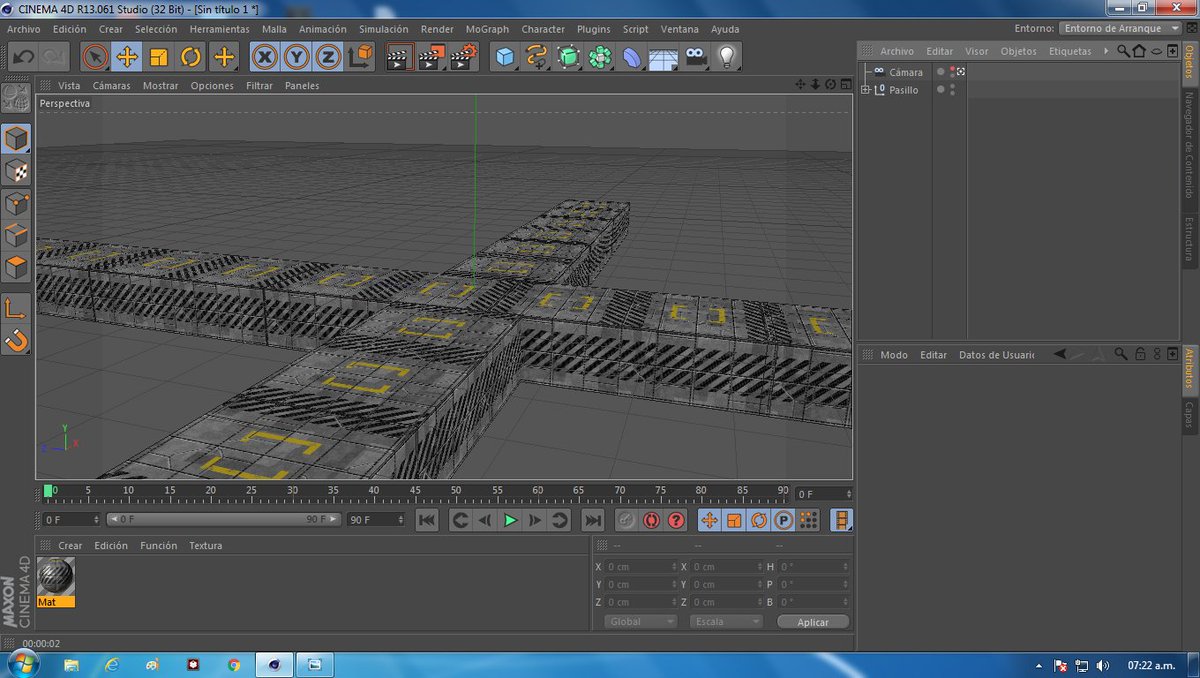Add a Cube primitive object
Viewport: 1200px width, 678px height.
tap(505, 57)
